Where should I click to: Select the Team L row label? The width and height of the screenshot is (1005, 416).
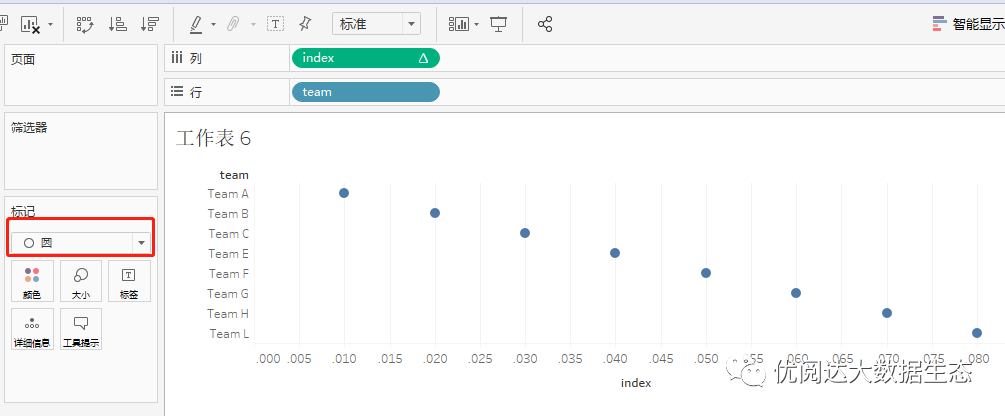pos(229,333)
